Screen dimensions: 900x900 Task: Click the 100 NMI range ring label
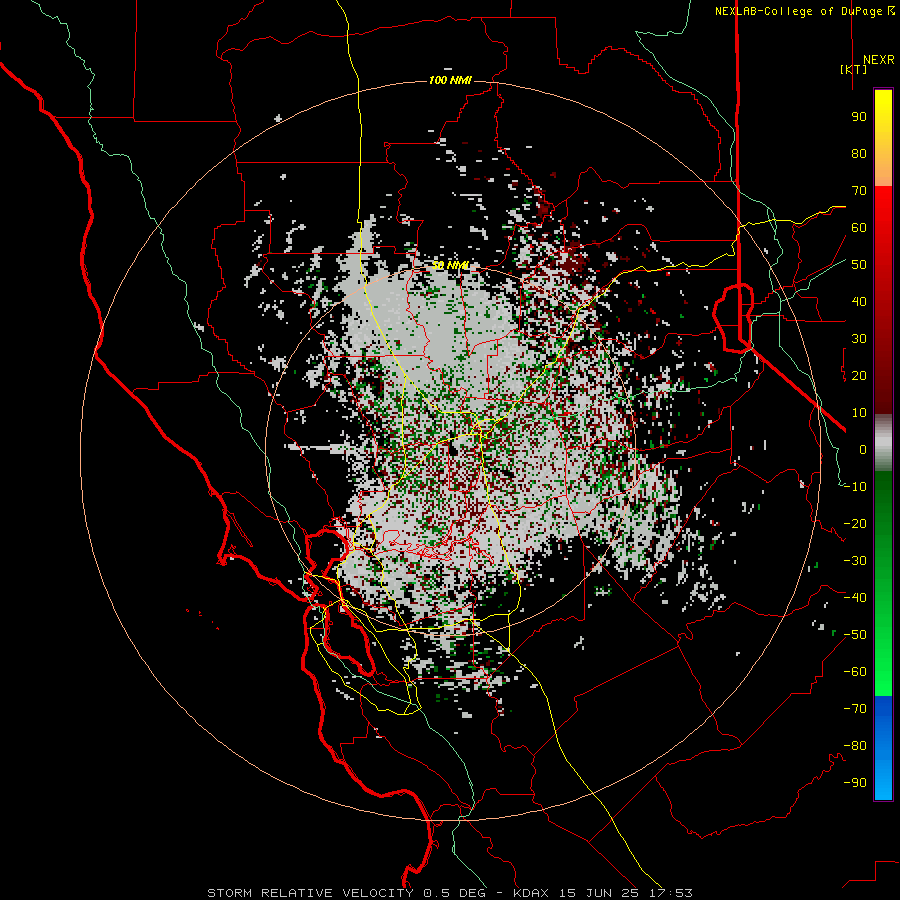(x=450, y=80)
